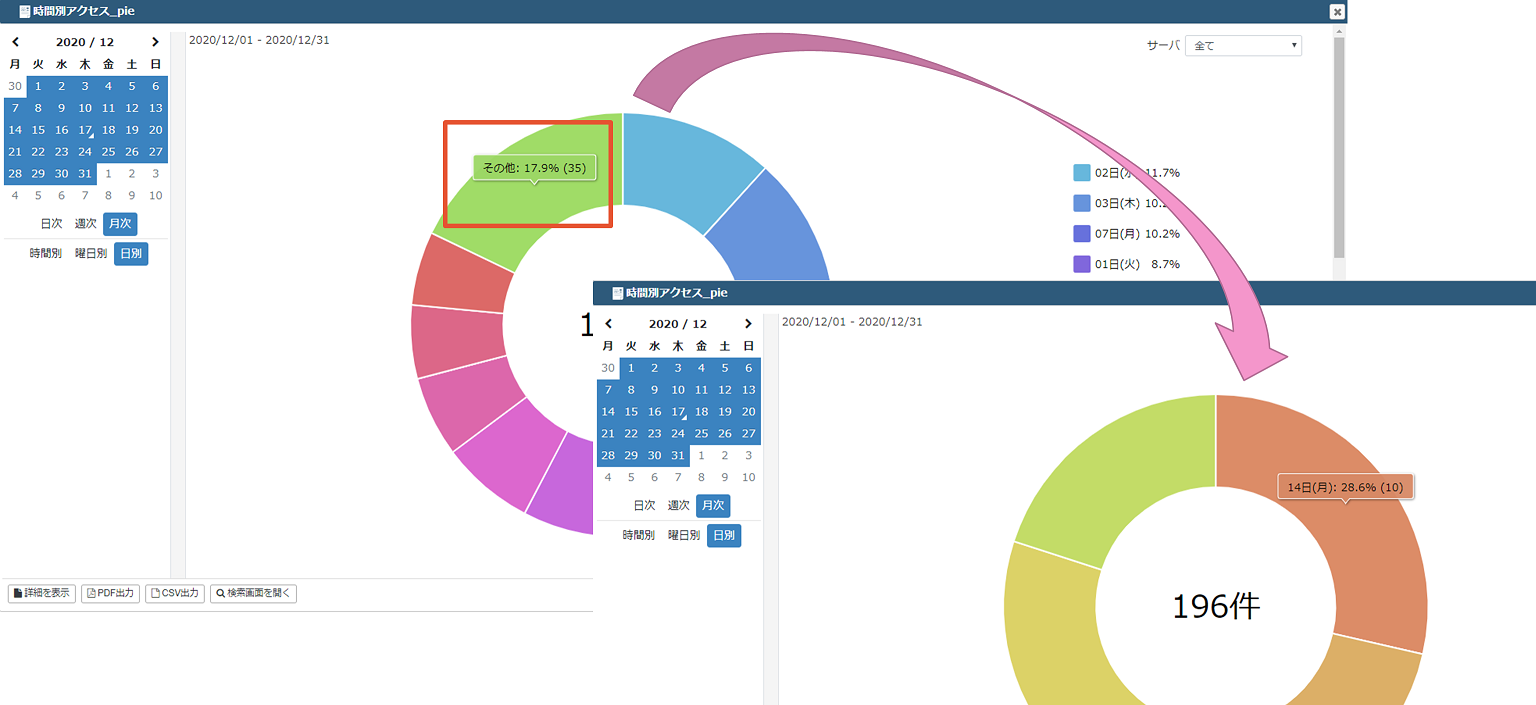Click the 196件 total in front chart
Viewport: 1536px width, 705px height.
pyautogui.click(x=1216, y=606)
